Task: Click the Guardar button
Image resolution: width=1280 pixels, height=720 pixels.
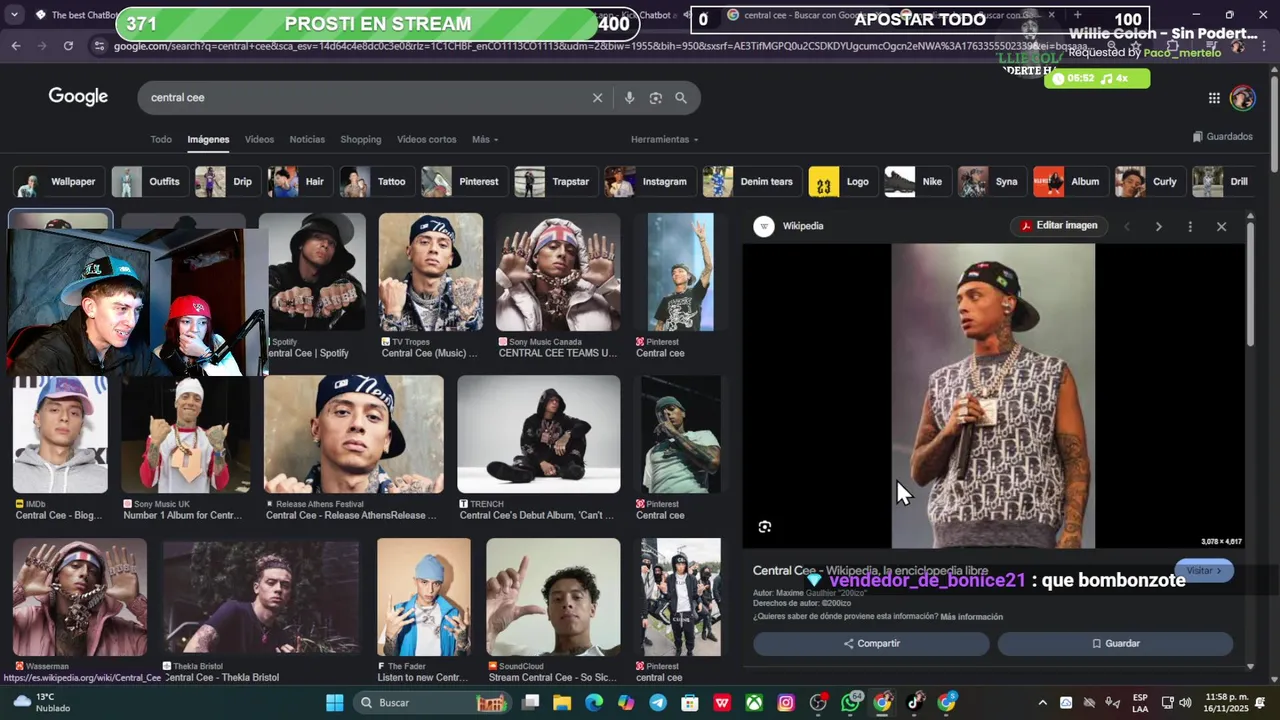Action: [x=1115, y=644]
